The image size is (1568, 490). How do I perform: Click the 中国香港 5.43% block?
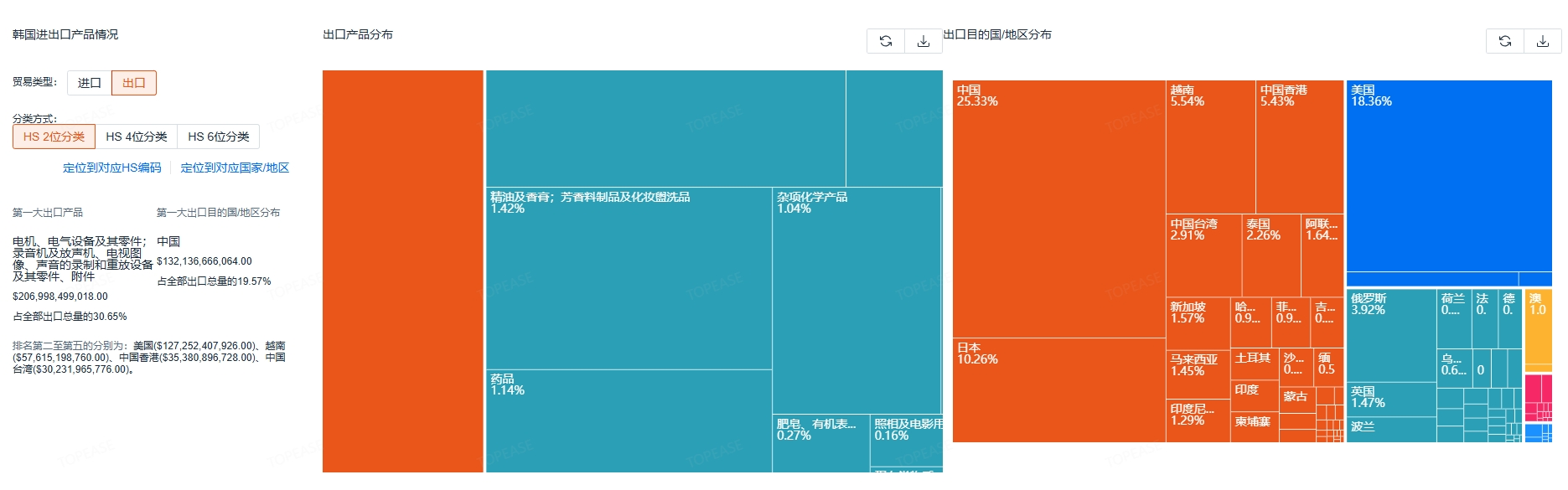pos(1299,147)
